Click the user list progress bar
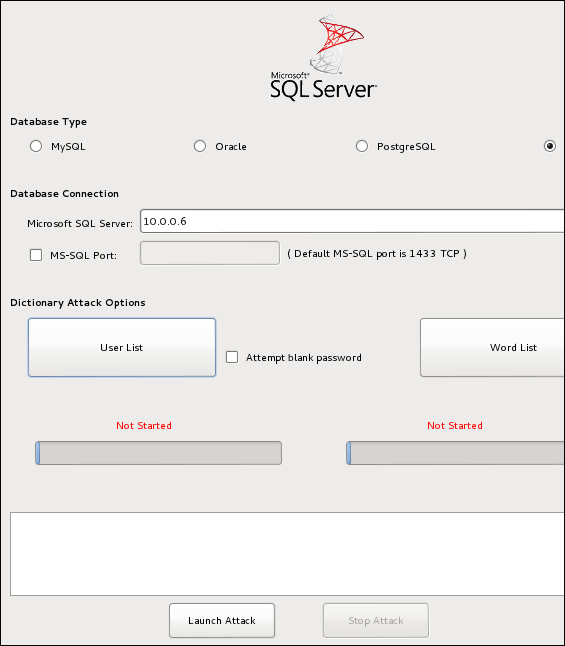 (159, 453)
